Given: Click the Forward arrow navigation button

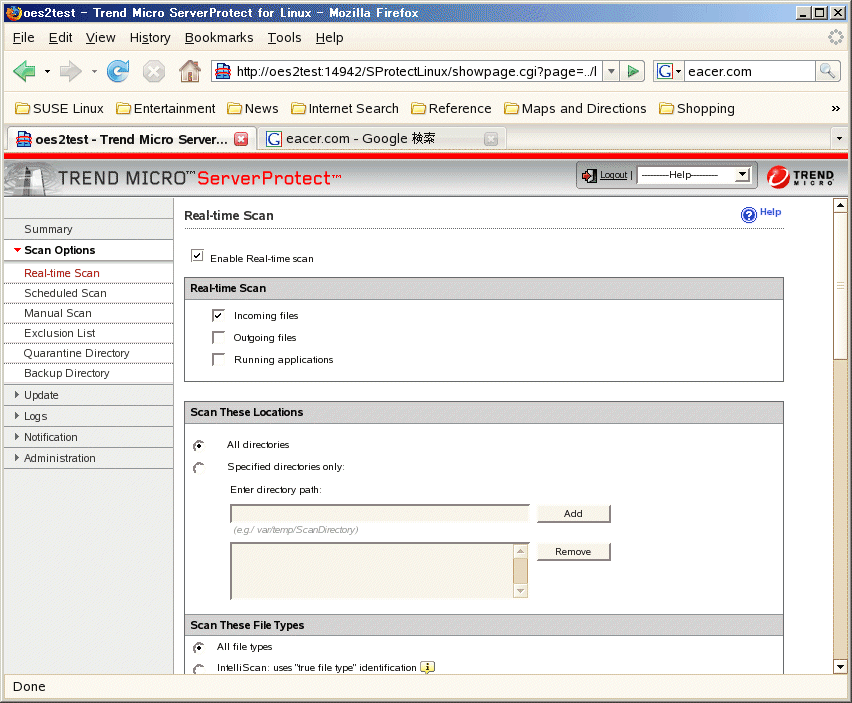Looking at the screenshot, I should pos(70,71).
